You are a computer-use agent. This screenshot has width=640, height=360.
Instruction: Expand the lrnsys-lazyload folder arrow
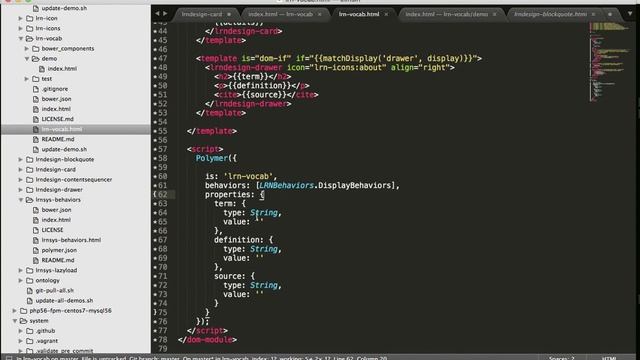(20, 270)
